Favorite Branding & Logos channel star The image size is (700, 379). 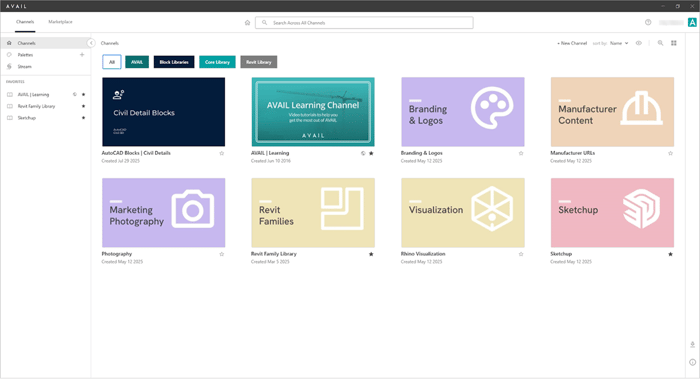pos(521,153)
